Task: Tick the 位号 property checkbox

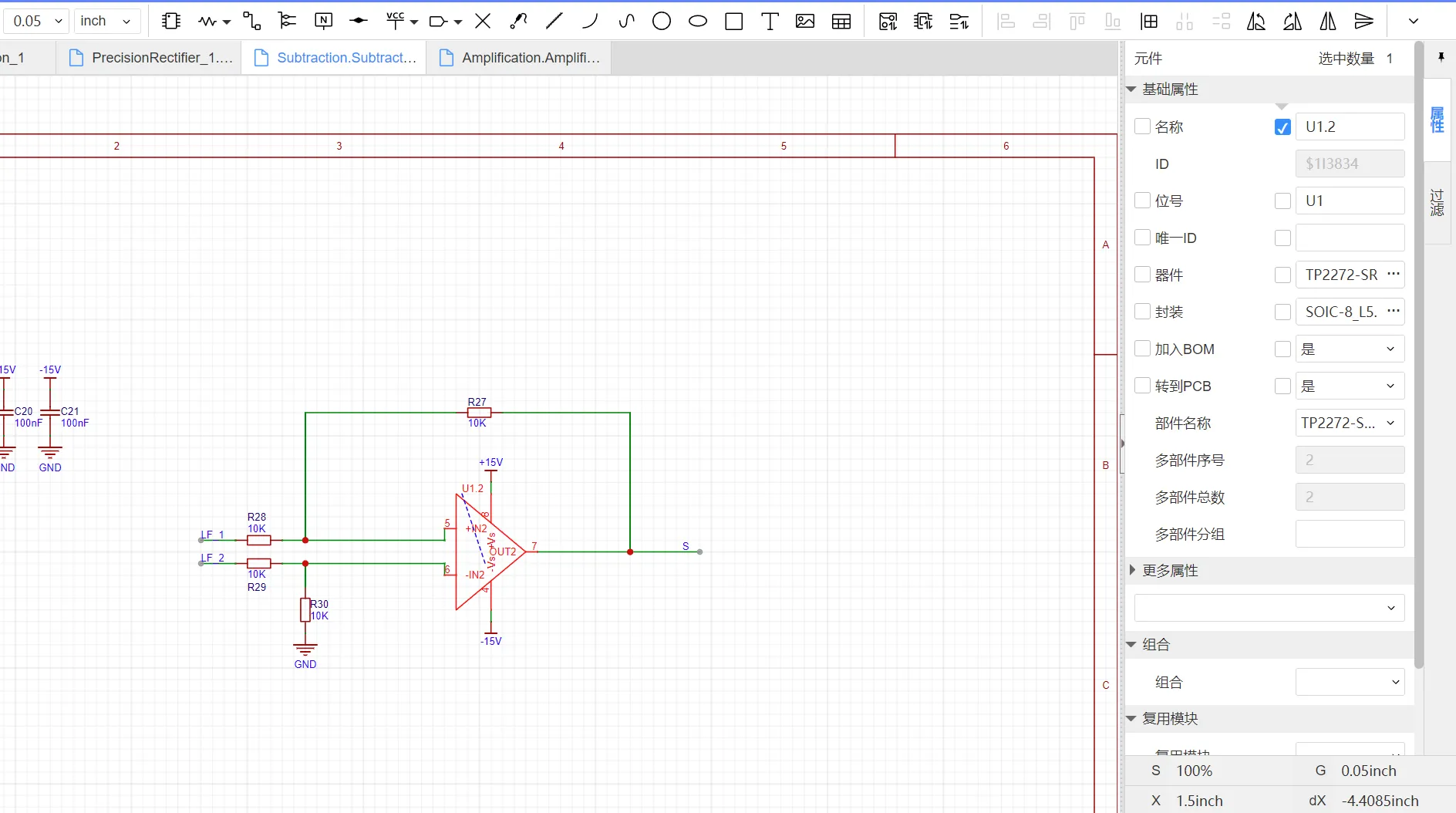Action: point(1142,201)
